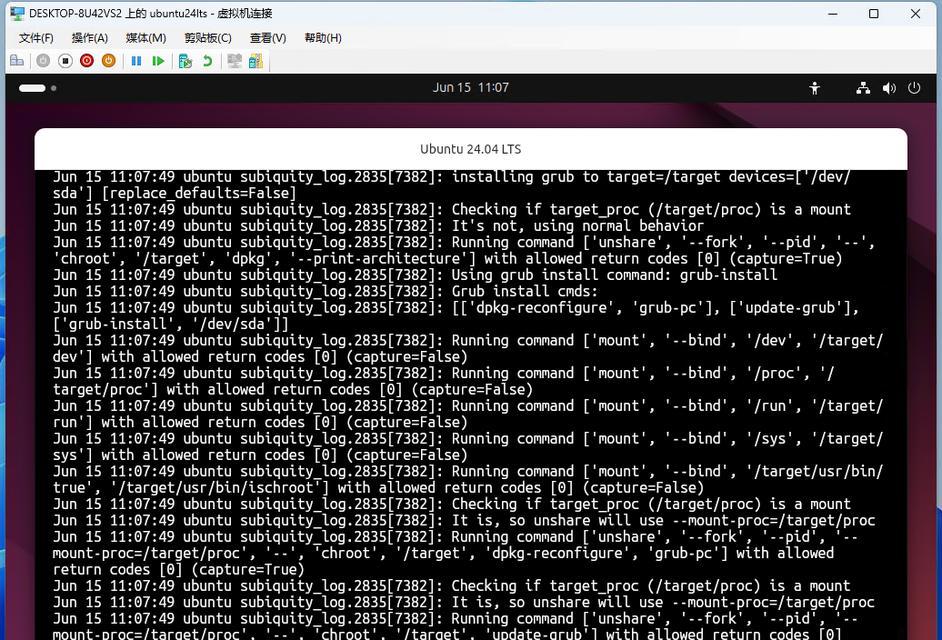942x640 pixels.
Task: Open the 文件(F) menu
Action: coord(36,38)
